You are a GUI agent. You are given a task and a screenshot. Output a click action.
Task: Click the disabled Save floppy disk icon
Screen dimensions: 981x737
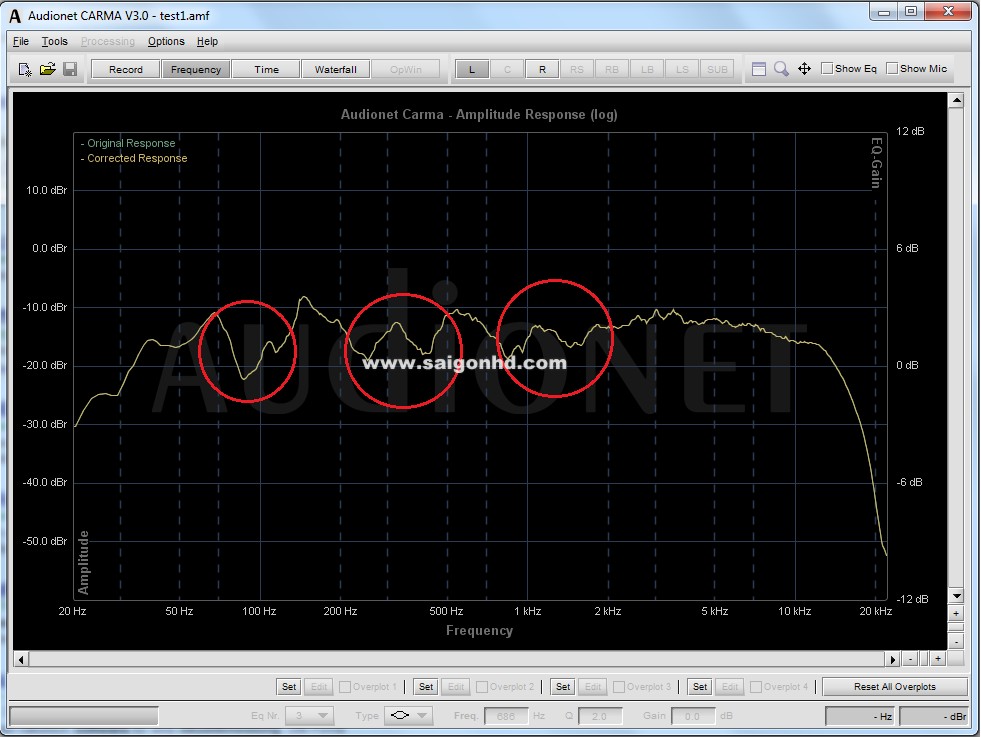pos(70,69)
